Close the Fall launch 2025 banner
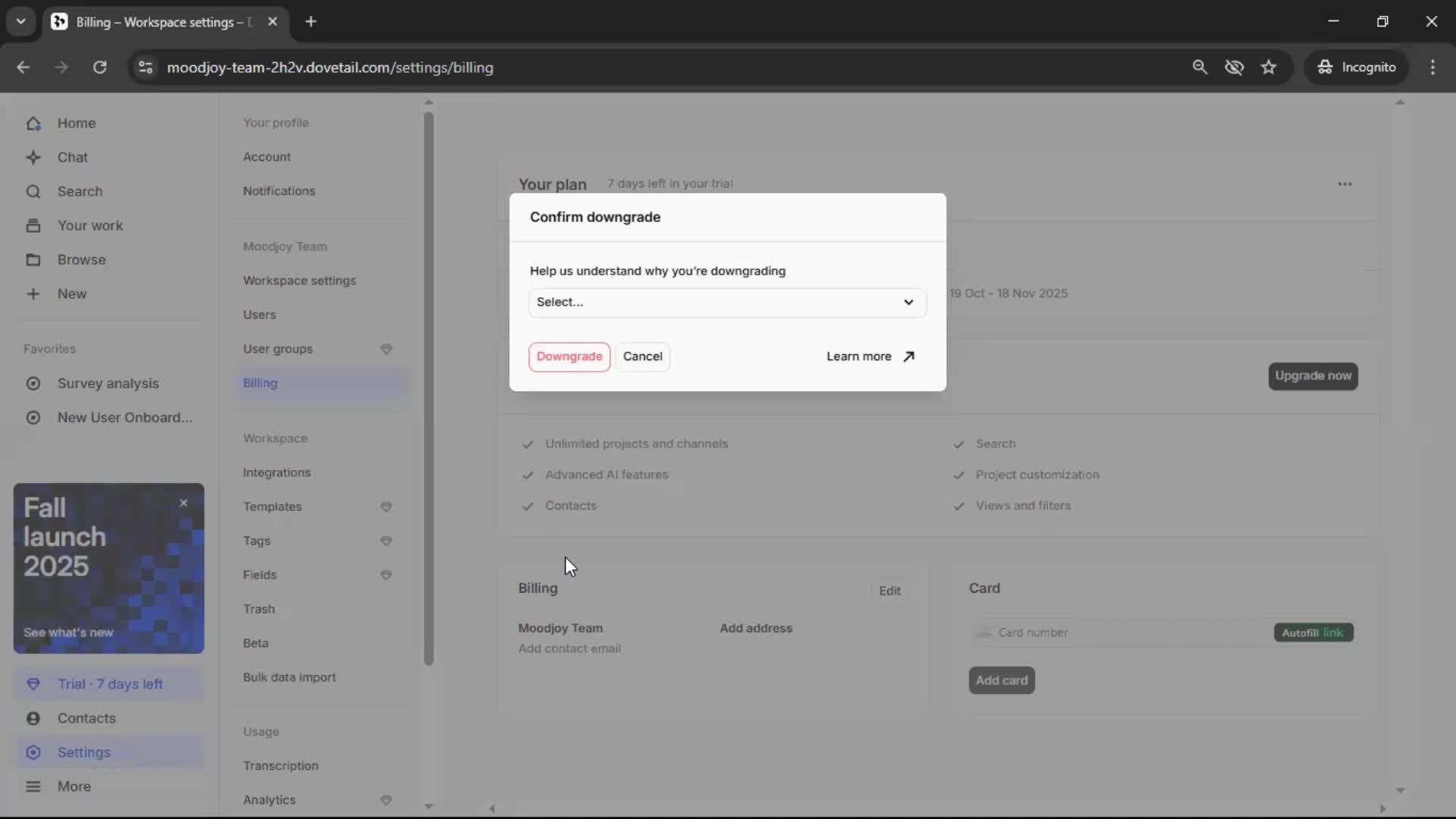This screenshot has width=1456, height=819. tap(184, 503)
